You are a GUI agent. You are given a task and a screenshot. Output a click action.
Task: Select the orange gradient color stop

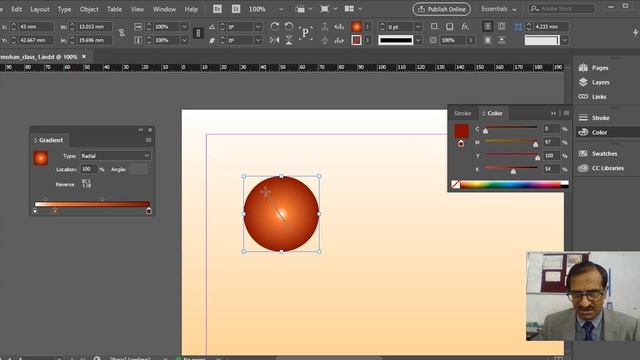point(55,211)
